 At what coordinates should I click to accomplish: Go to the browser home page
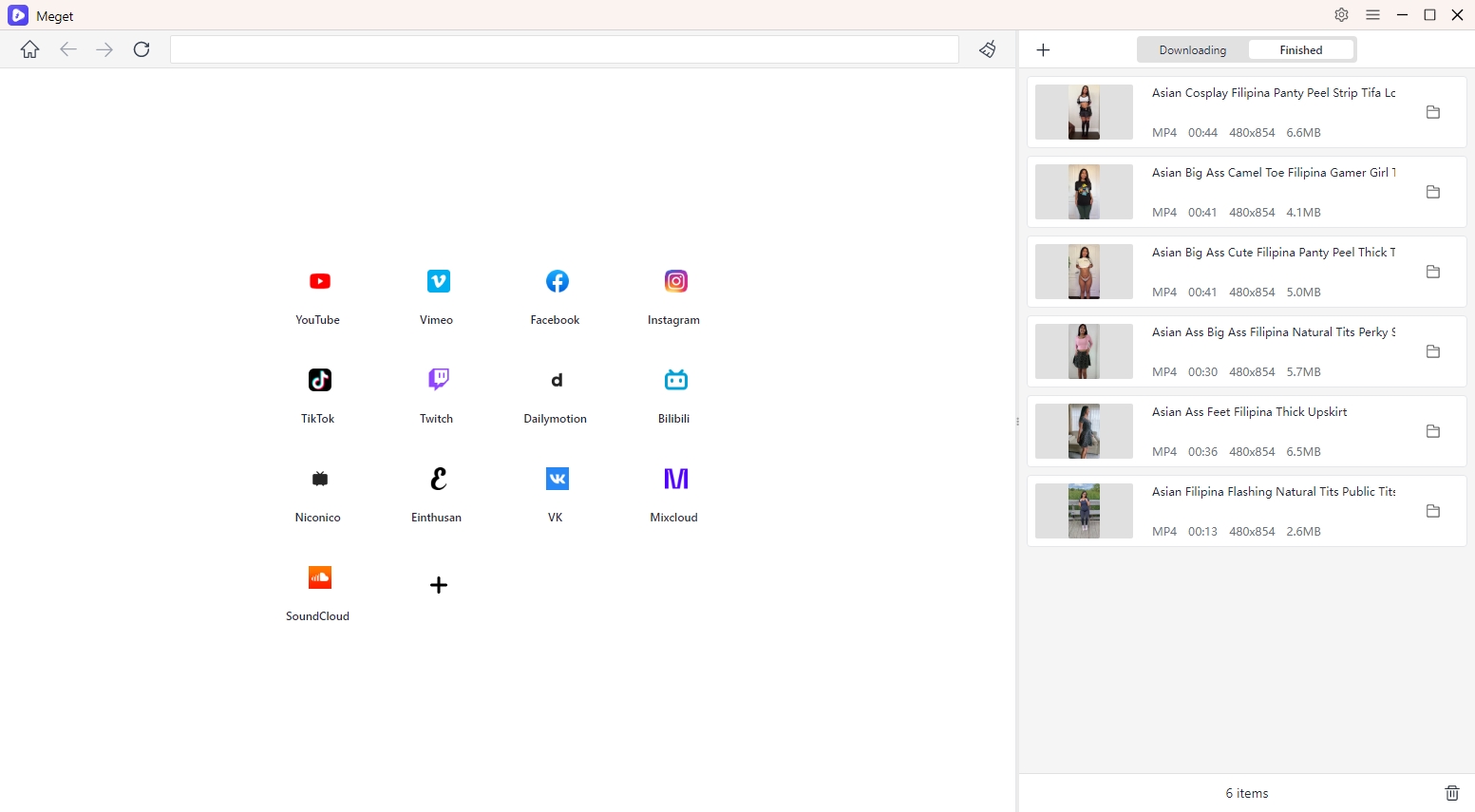pyautogui.click(x=30, y=49)
